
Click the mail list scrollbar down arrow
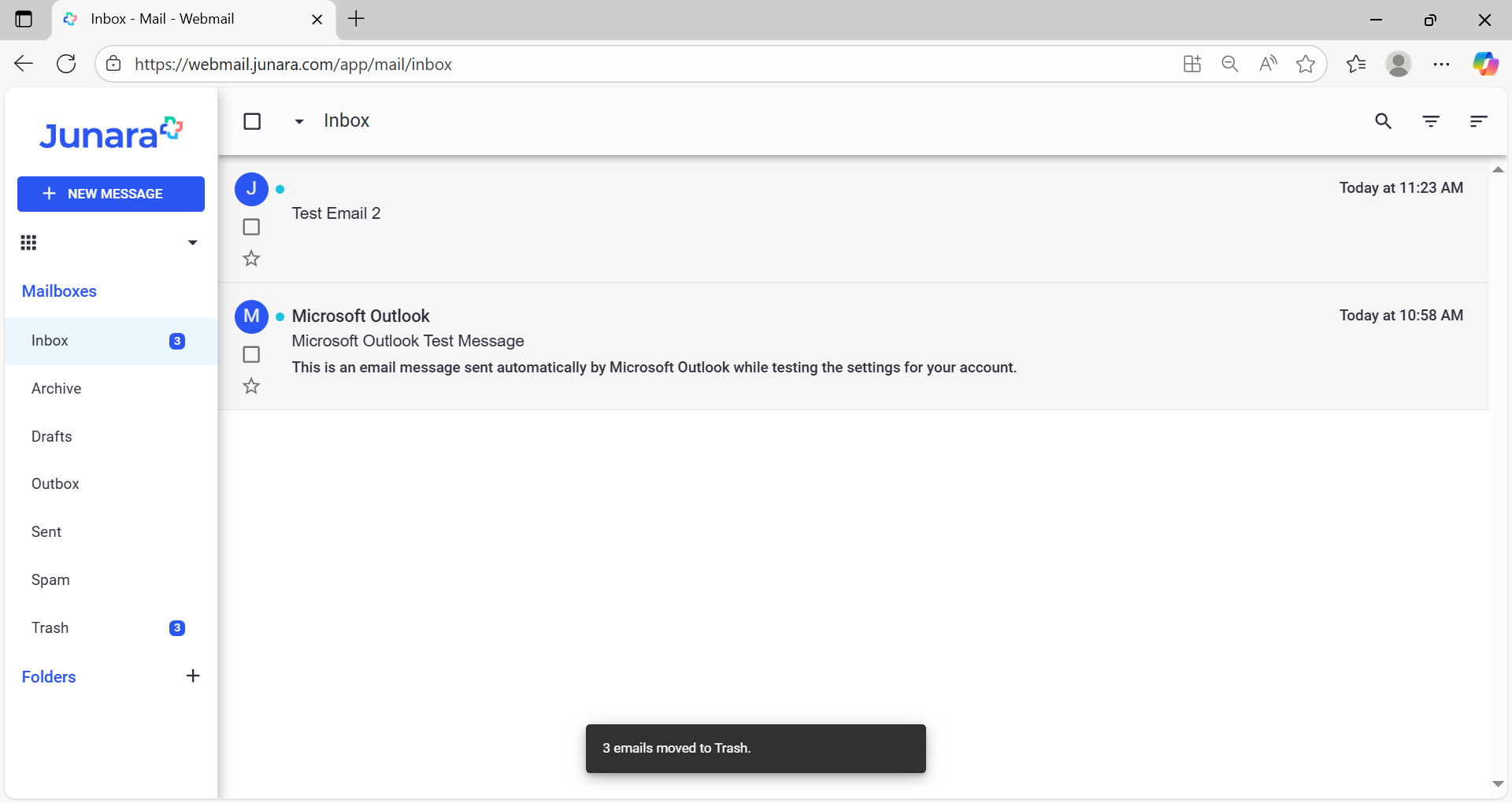tap(1498, 784)
